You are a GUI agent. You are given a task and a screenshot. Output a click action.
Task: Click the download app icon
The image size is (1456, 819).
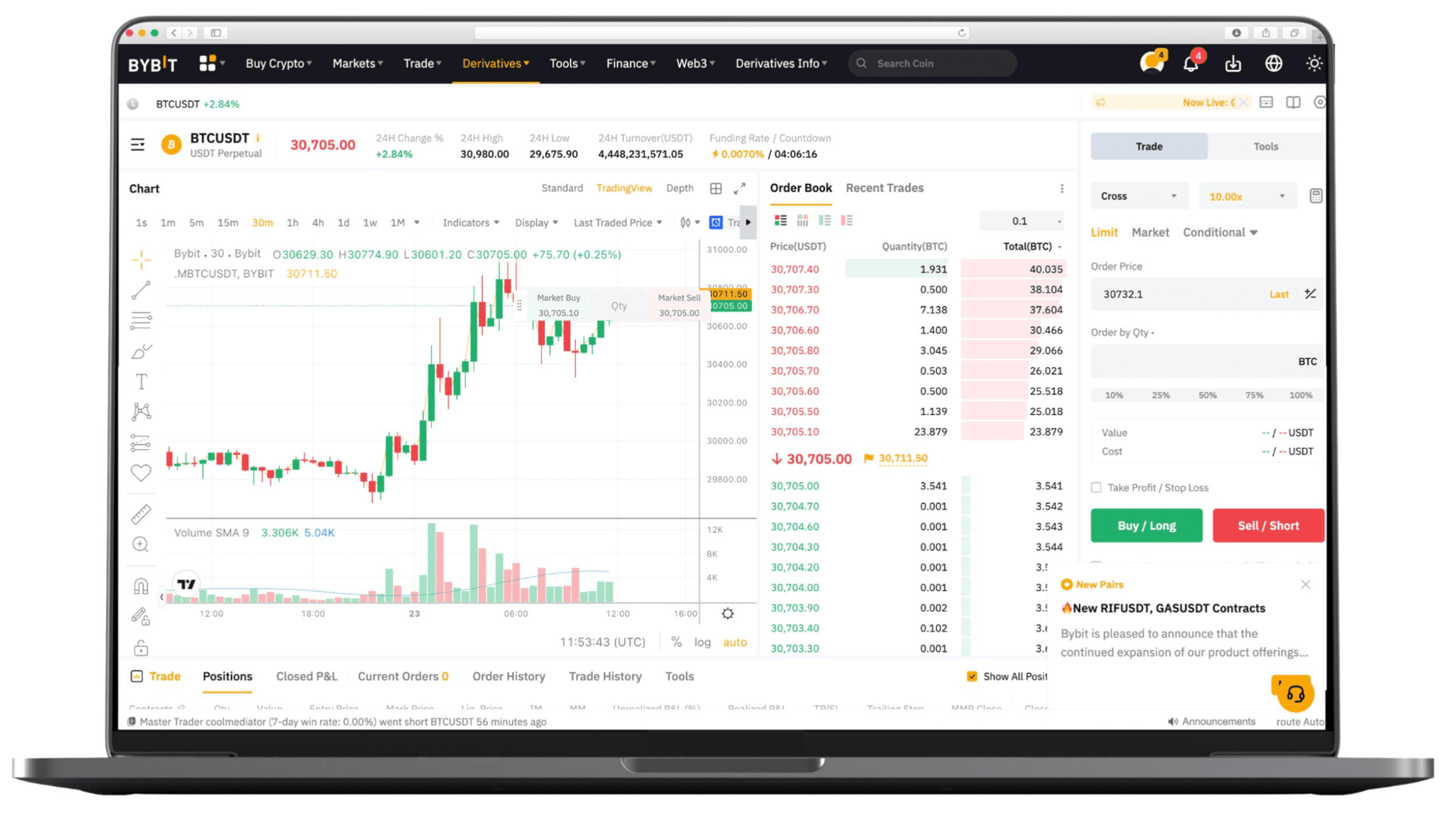click(x=1233, y=63)
